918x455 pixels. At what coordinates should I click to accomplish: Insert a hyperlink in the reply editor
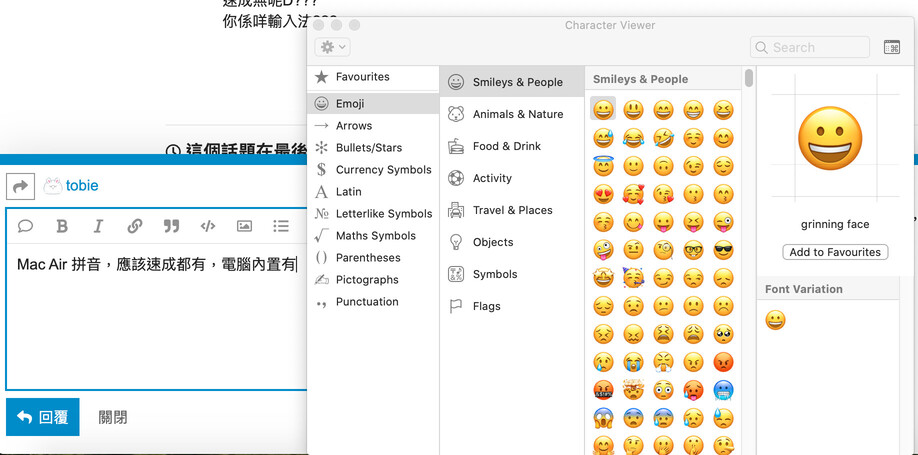pyautogui.click(x=135, y=226)
